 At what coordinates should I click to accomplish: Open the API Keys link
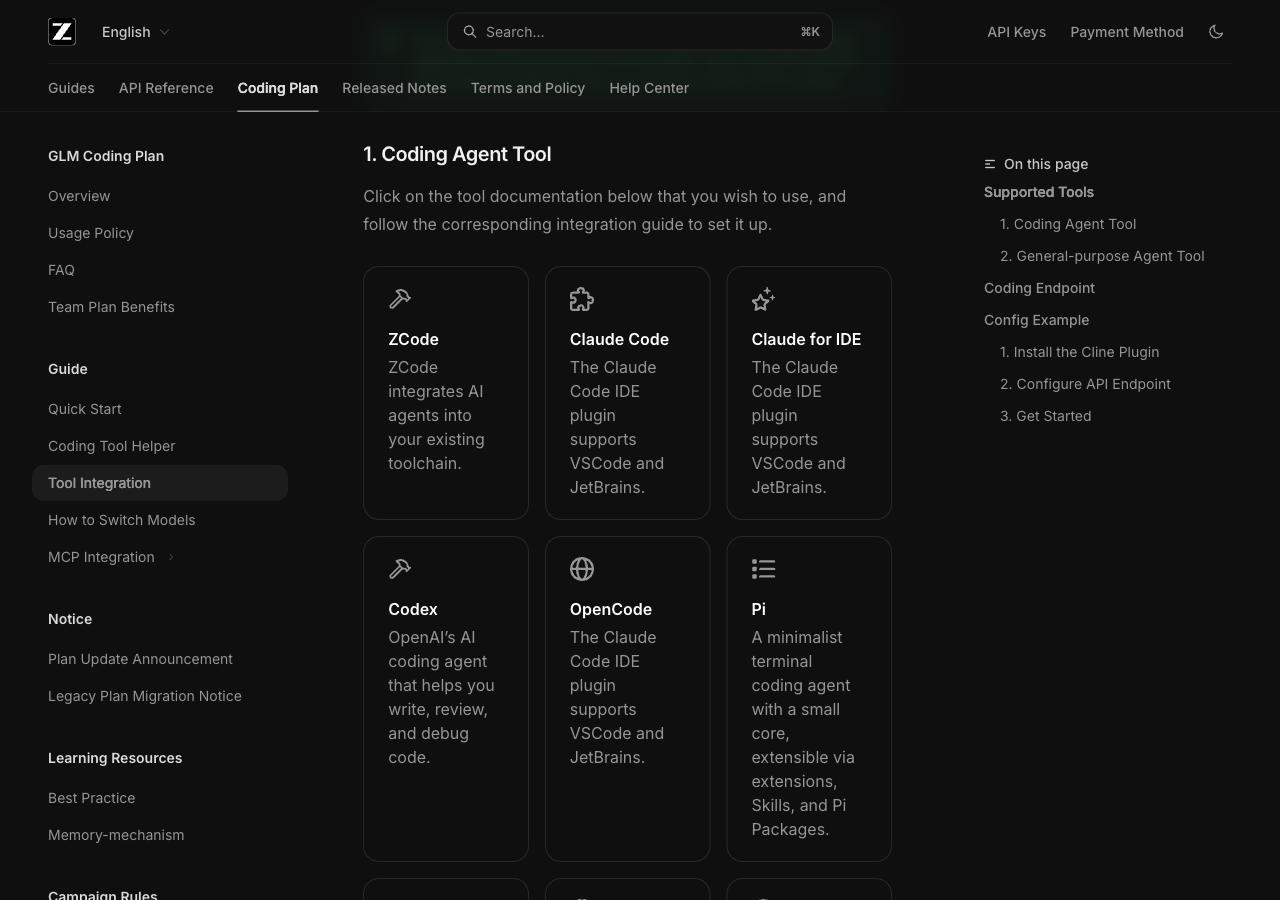[1016, 32]
